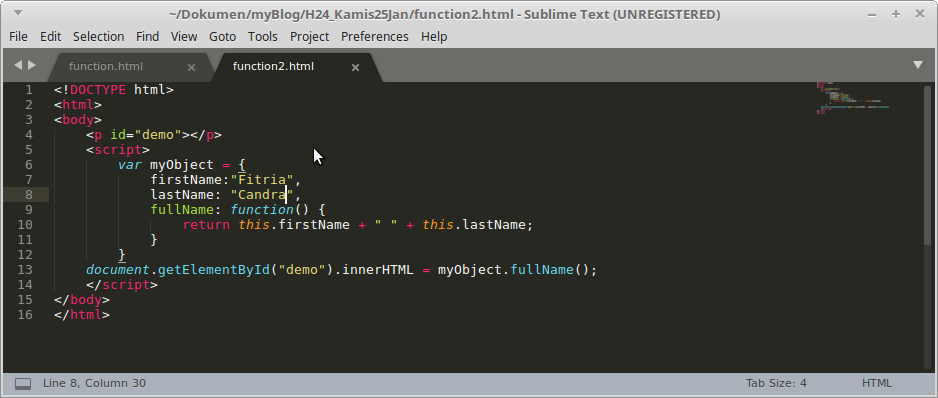Open the Edit menu
Viewport: 938px width, 398px height.
pyautogui.click(x=50, y=37)
